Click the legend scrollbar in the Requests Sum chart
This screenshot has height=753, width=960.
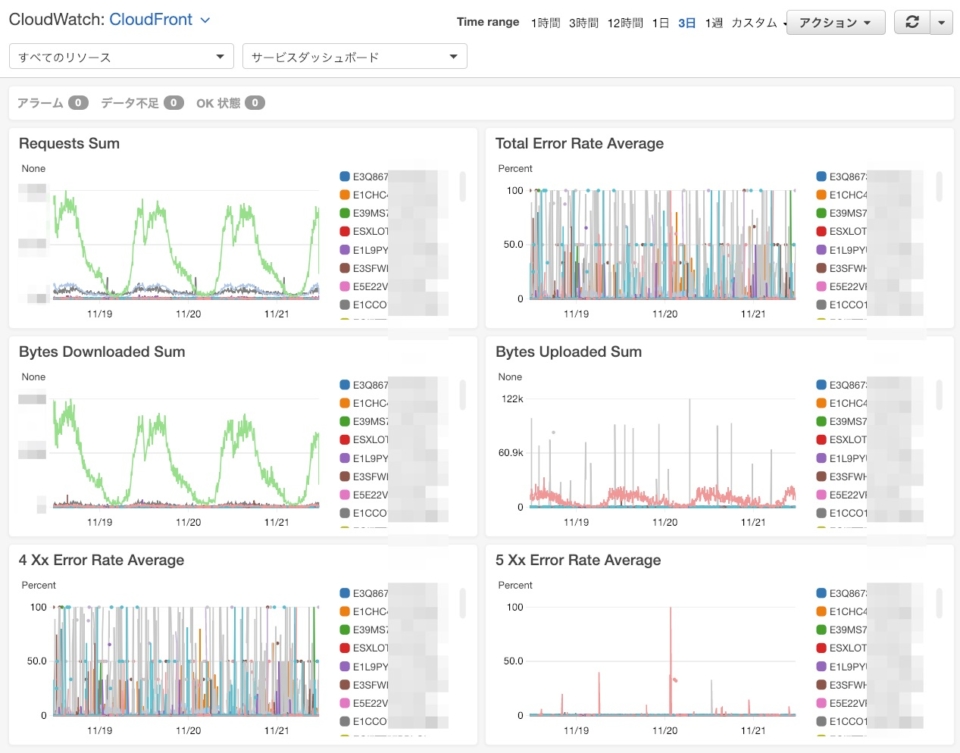click(x=460, y=185)
